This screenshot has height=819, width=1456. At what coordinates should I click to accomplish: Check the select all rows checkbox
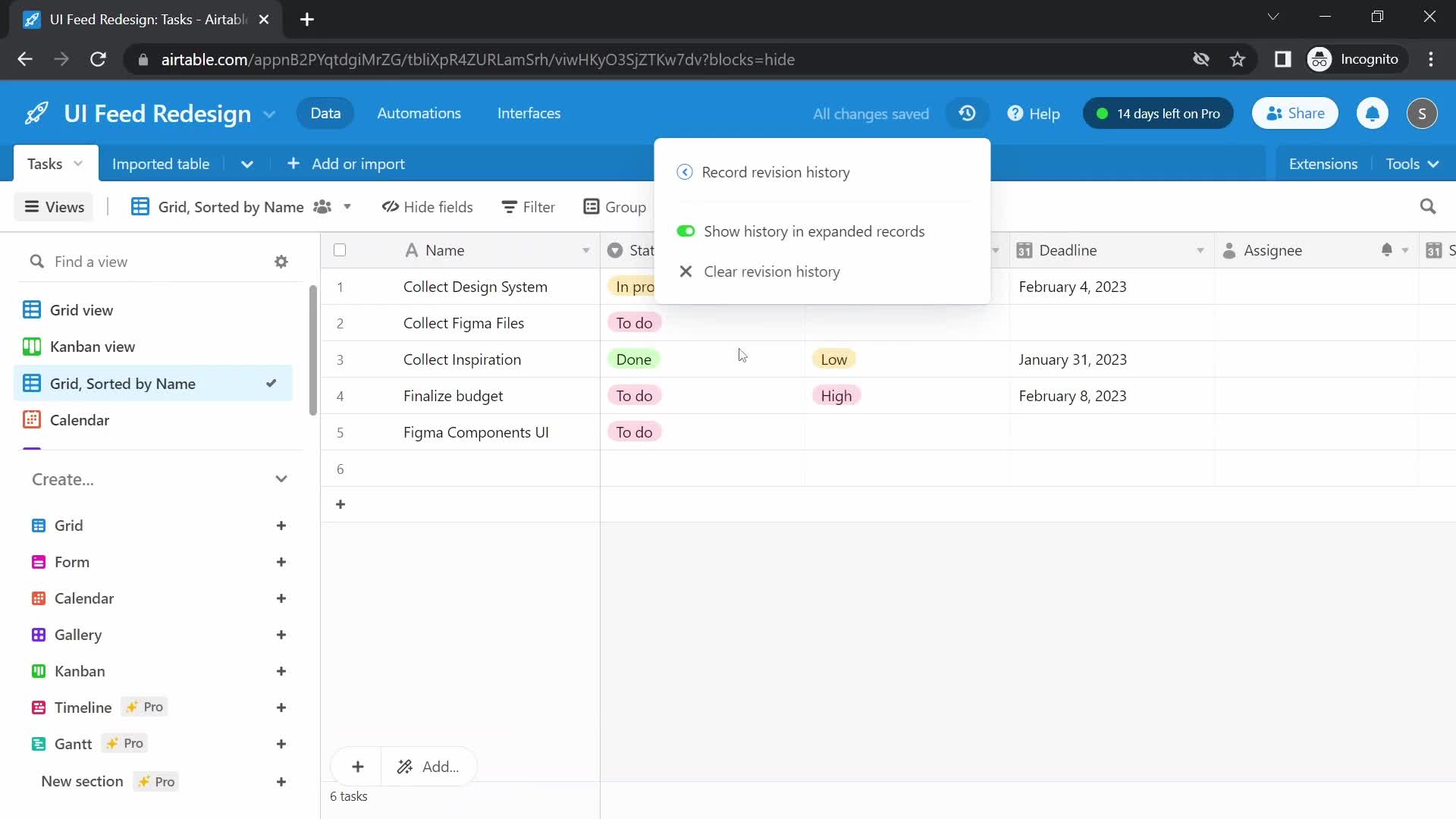(340, 249)
